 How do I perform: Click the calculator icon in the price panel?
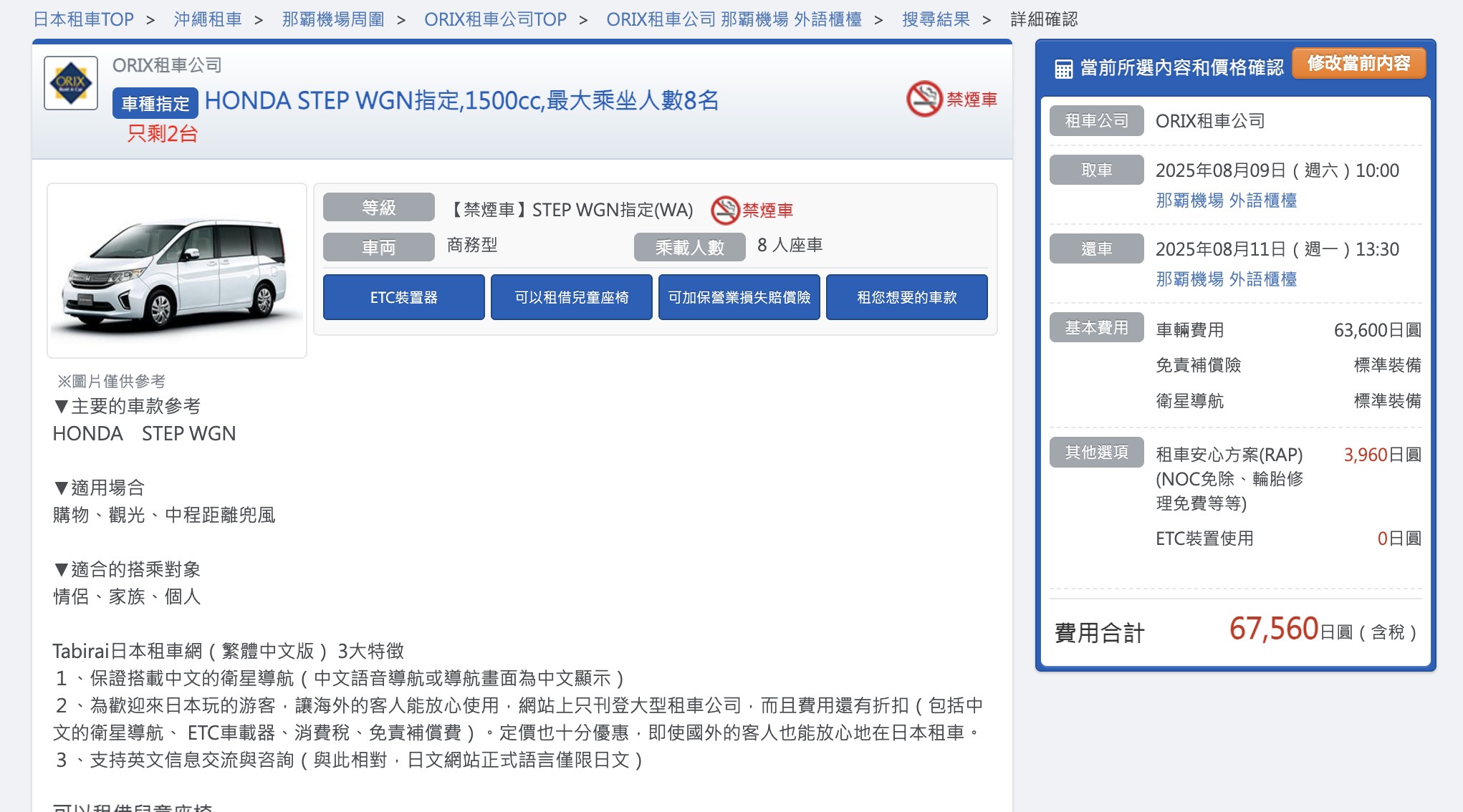coord(1064,69)
